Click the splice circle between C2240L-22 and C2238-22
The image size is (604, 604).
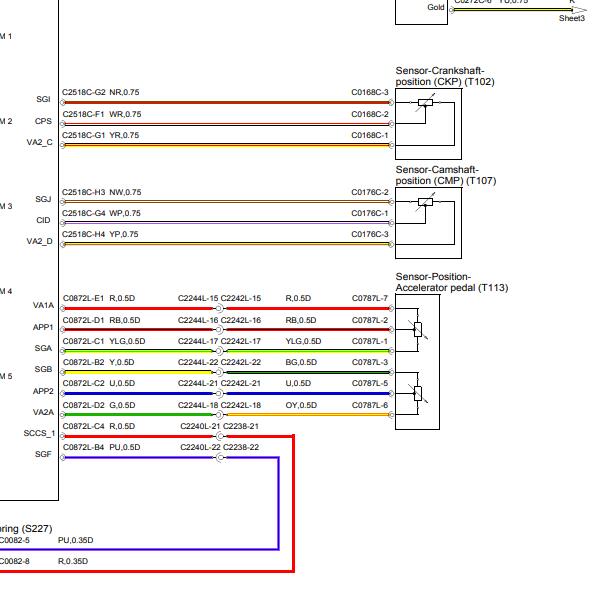pyautogui.click(x=220, y=458)
